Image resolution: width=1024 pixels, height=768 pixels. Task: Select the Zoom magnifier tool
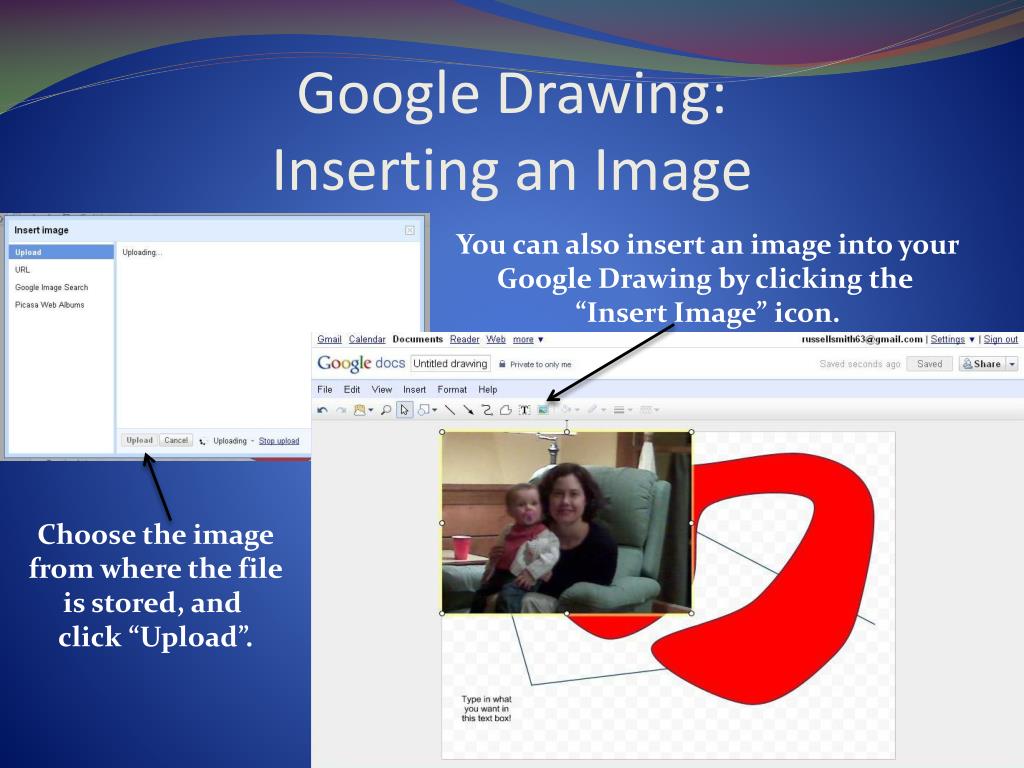point(386,410)
